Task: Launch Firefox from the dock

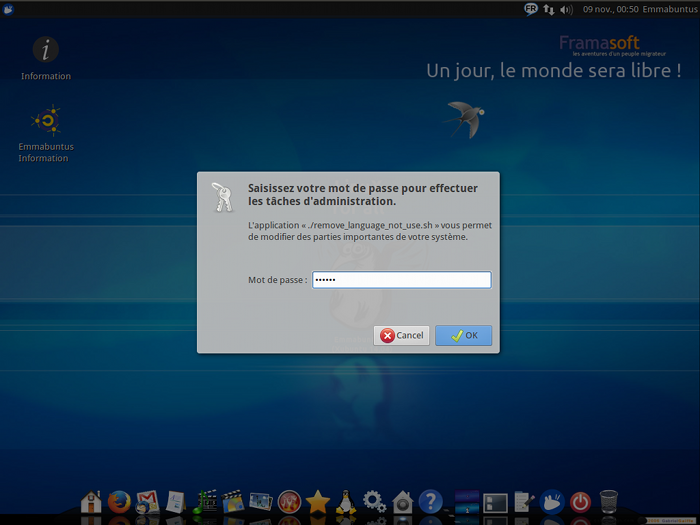Action: point(120,501)
